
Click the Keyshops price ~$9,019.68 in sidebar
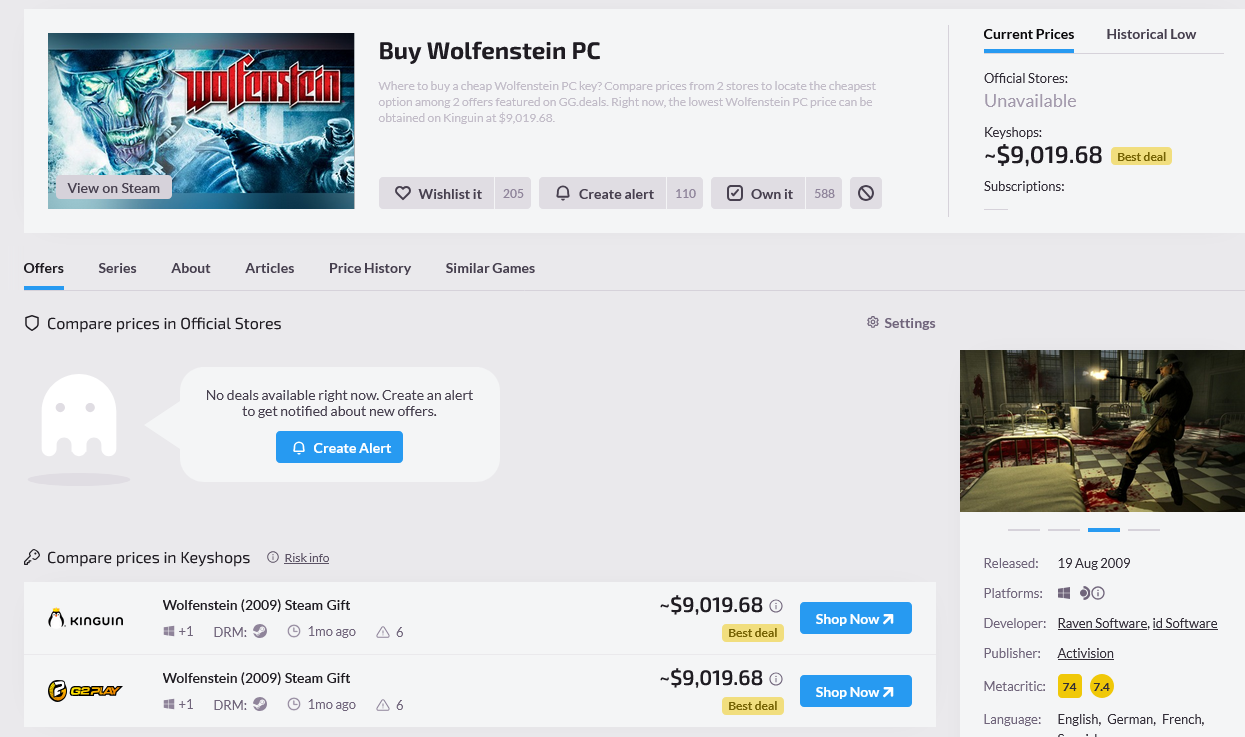click(1043, 155)
